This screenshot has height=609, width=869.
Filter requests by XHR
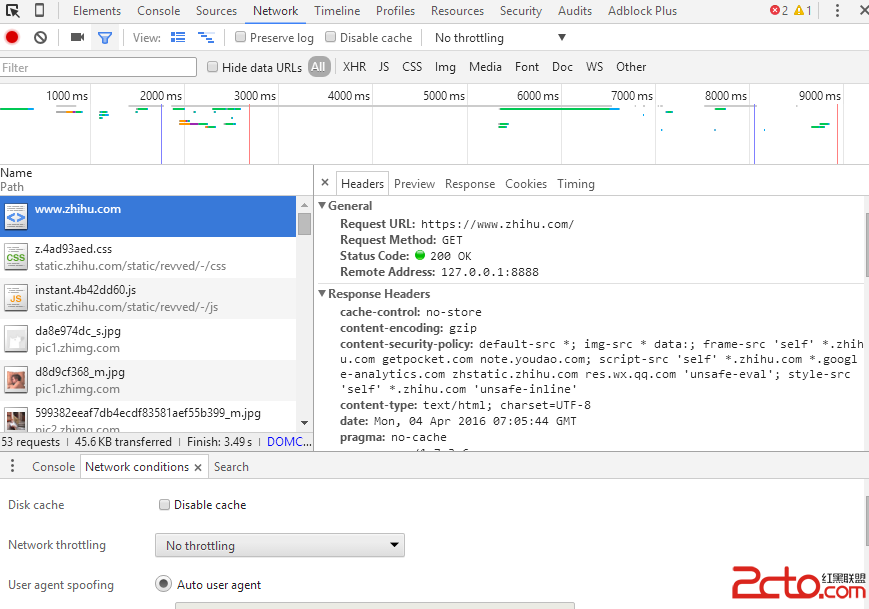(354, 66)
